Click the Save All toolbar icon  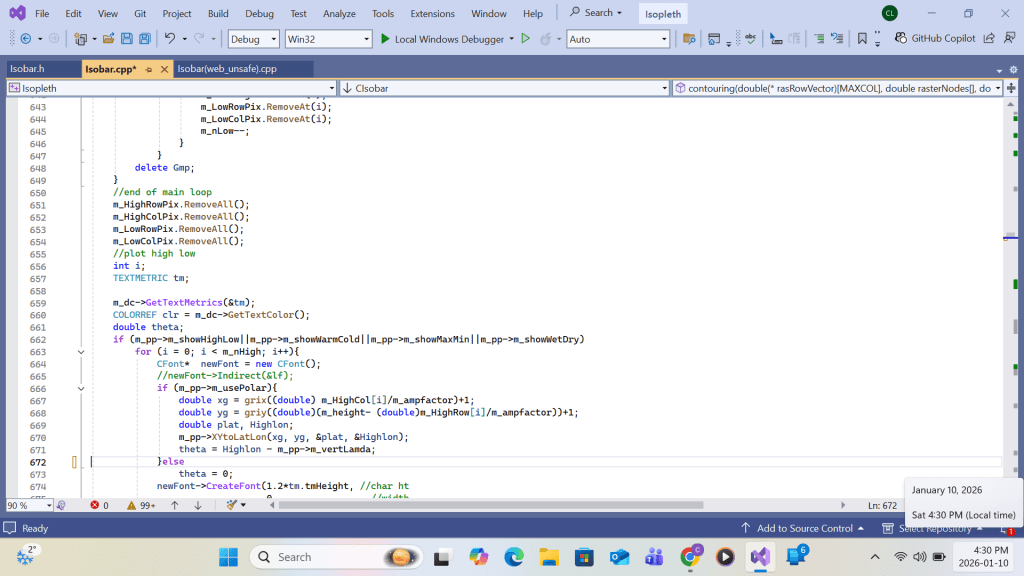coord(145,39)
